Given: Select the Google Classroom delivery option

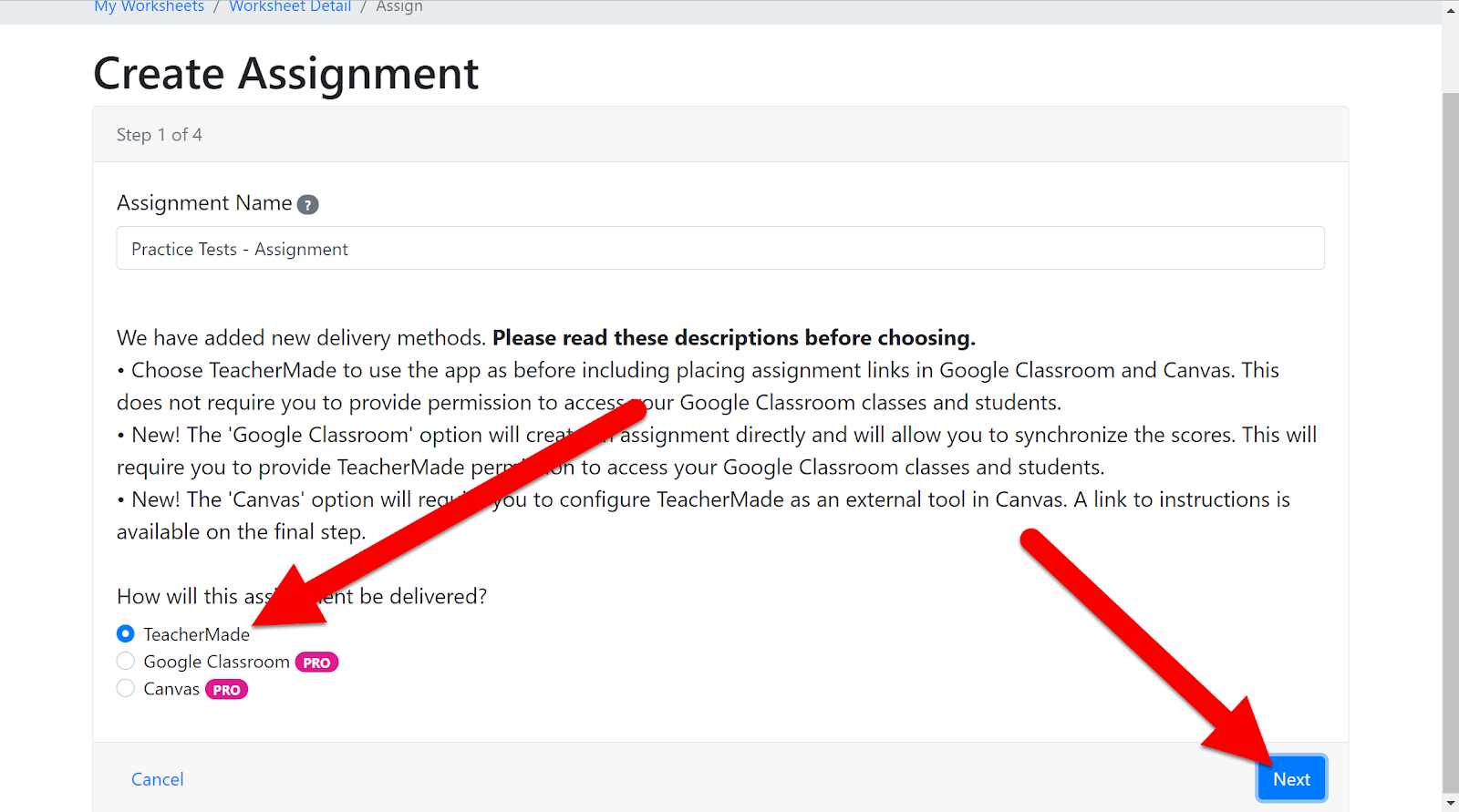Looking at the screenshot, I should pyautogui.click(x=126, y=661).
